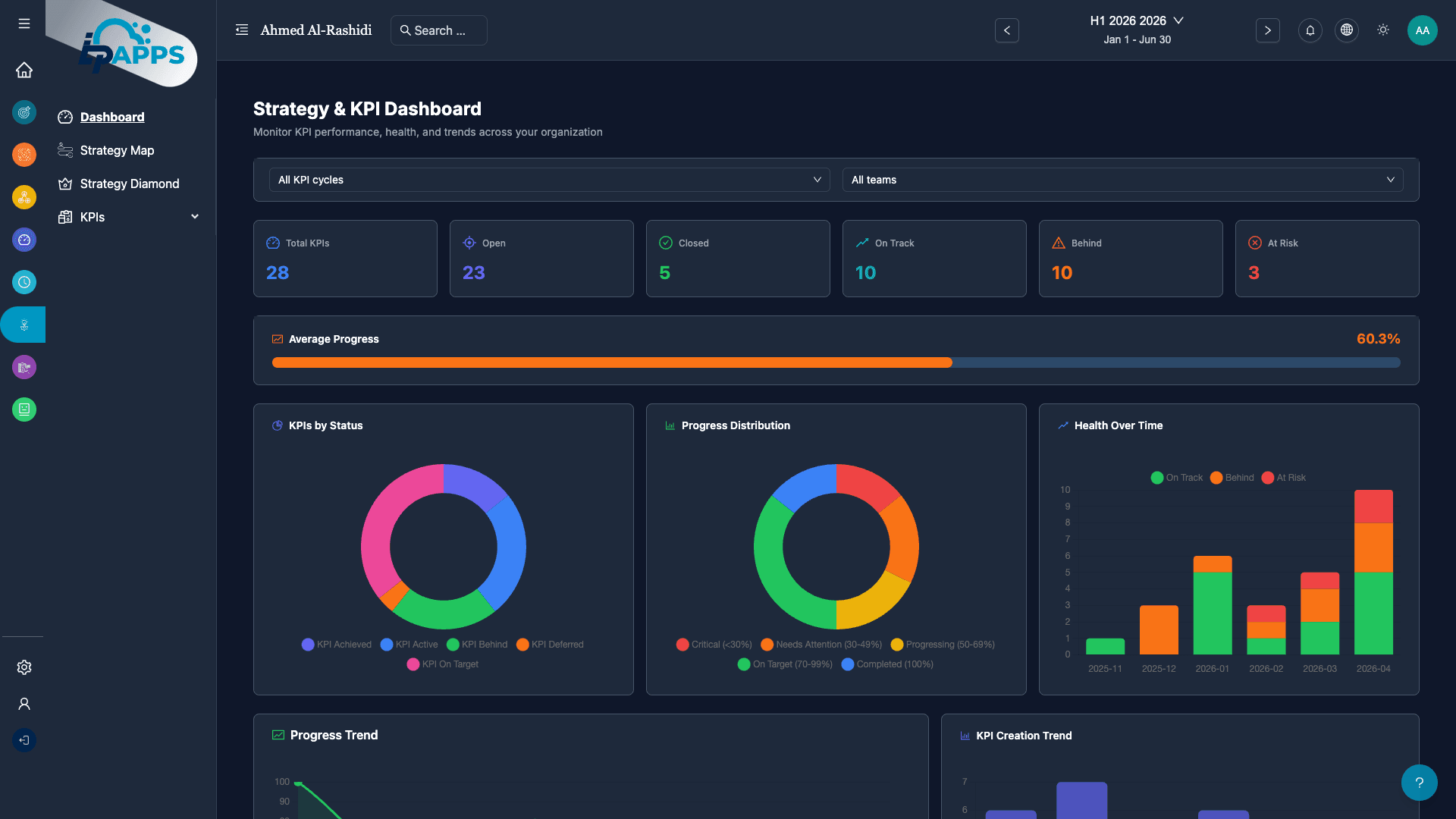
Task: Click the next period arrow button
Action: click(1267, 30)
